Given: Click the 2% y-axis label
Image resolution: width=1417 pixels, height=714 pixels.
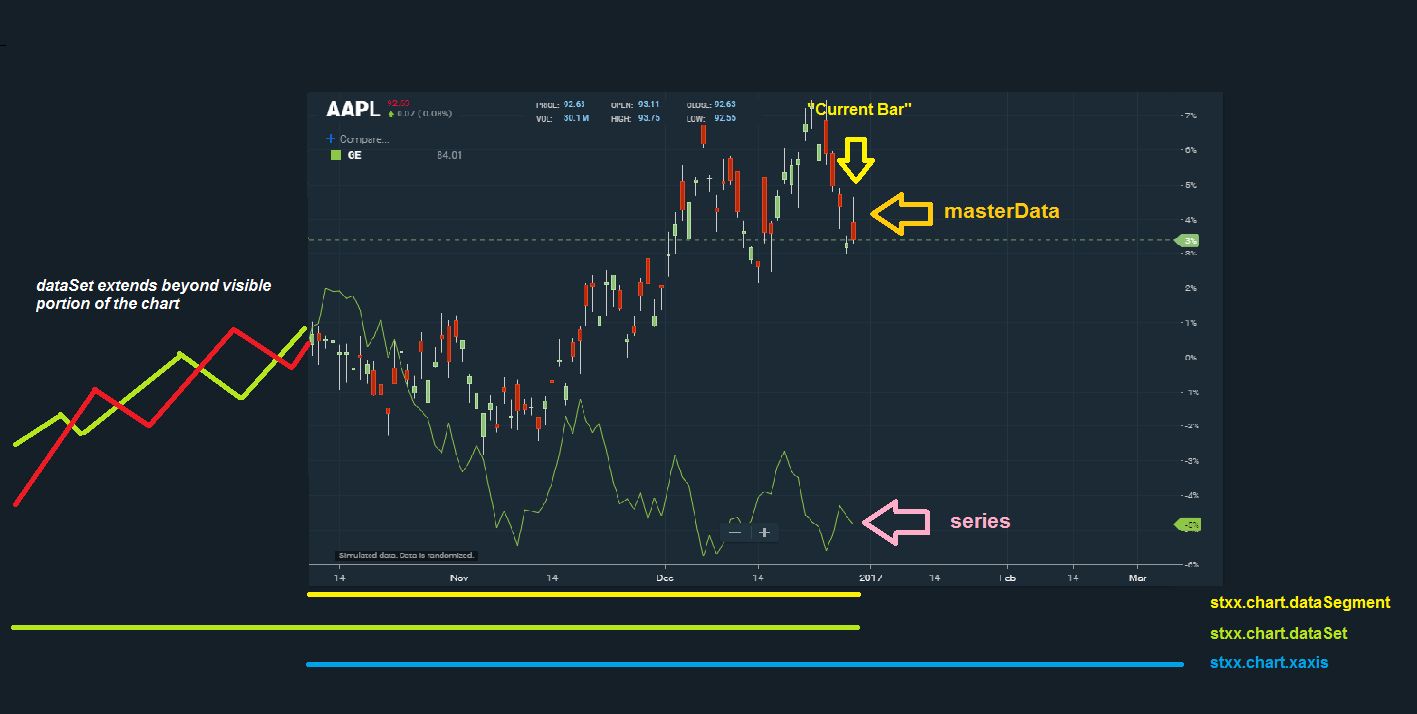Looking at the screenshot, I should coord(1190,288).
